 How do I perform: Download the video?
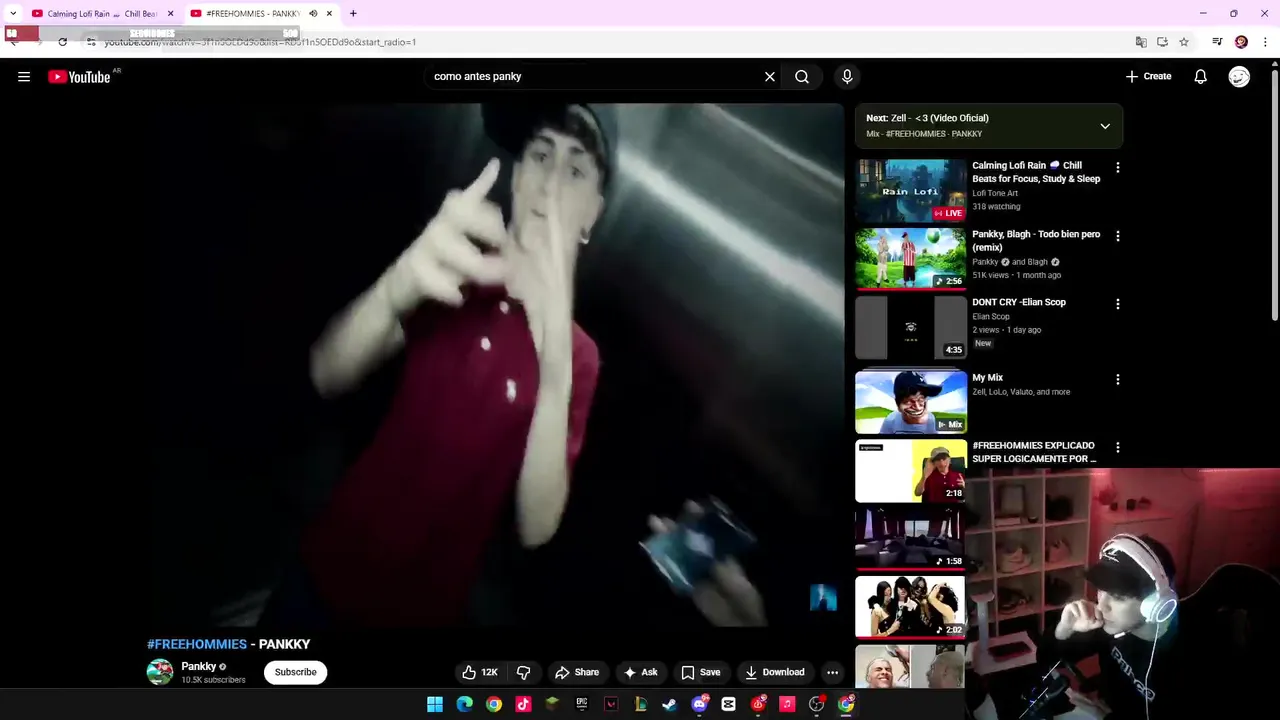coord(775,672)
